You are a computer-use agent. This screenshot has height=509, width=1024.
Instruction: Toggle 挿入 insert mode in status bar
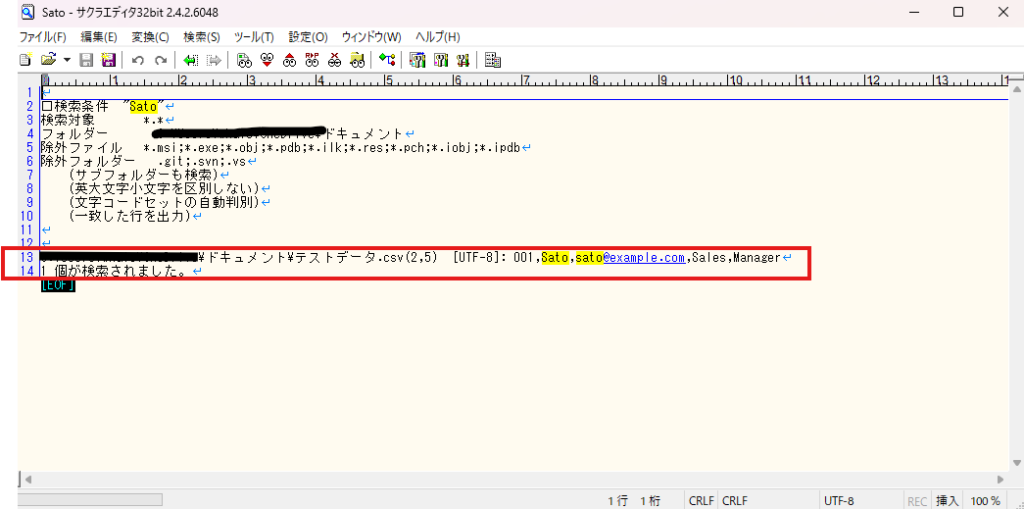tap(947, 500)
